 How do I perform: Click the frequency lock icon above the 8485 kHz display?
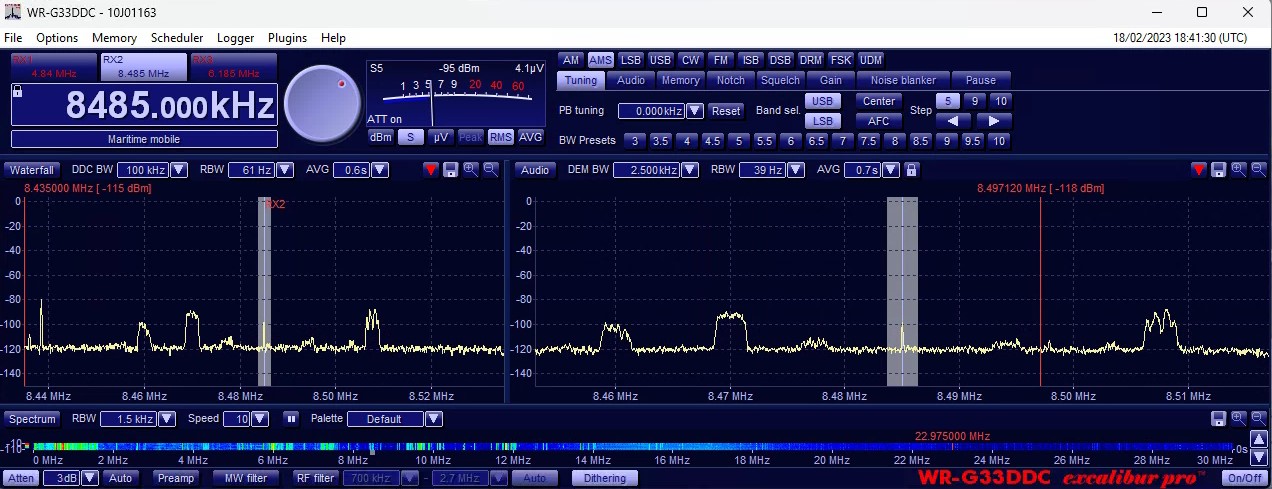(18, 91)
